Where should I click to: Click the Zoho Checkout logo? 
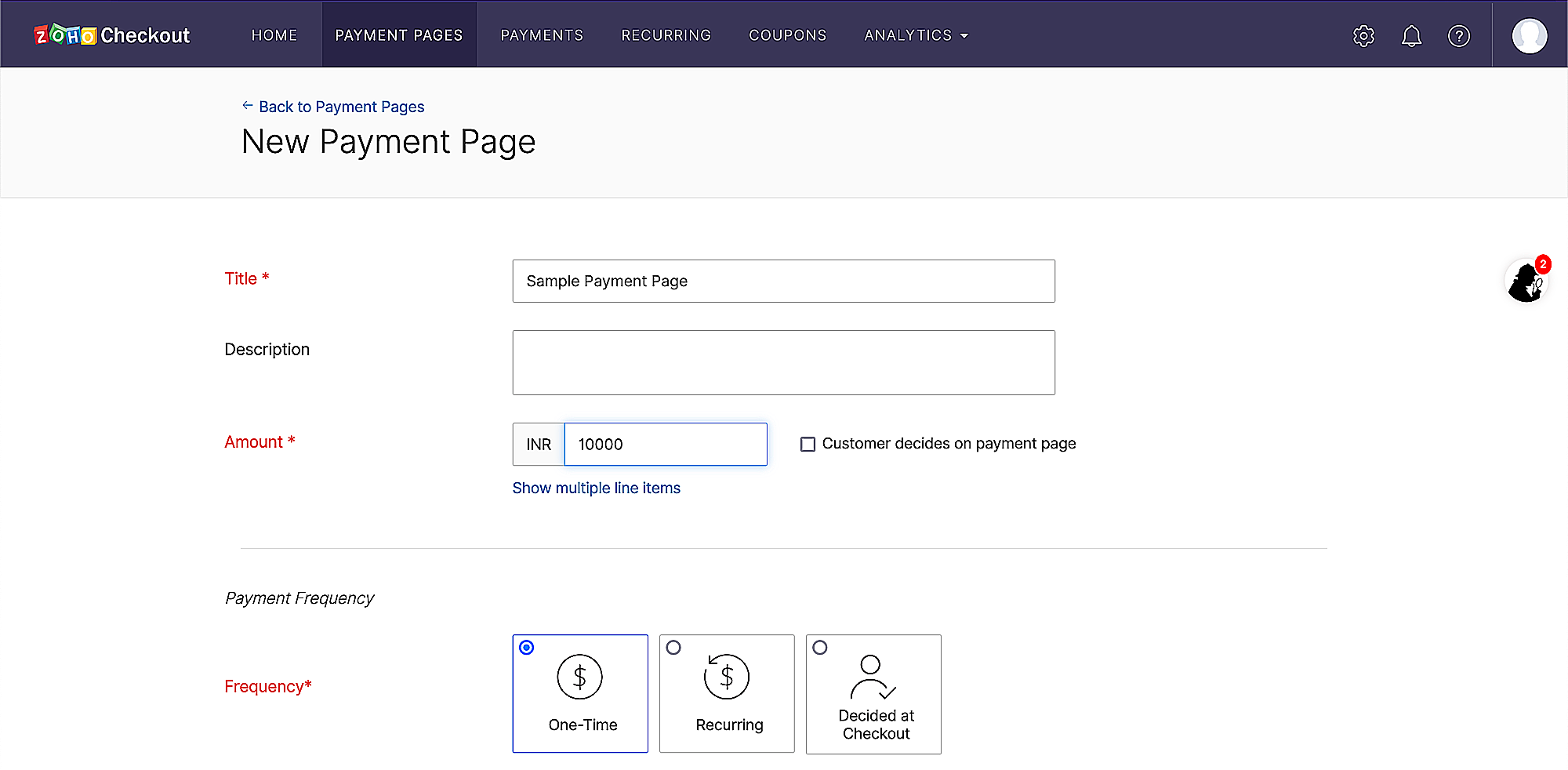click(111, 35)
